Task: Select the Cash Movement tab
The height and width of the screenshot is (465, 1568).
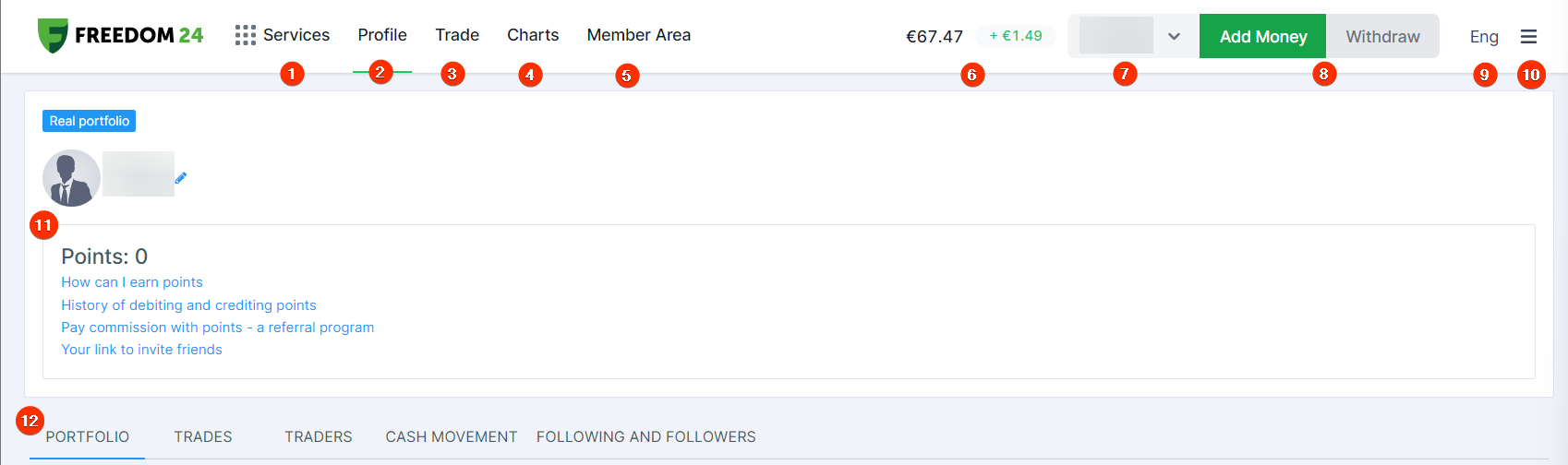Action: (x=451, y=437)
